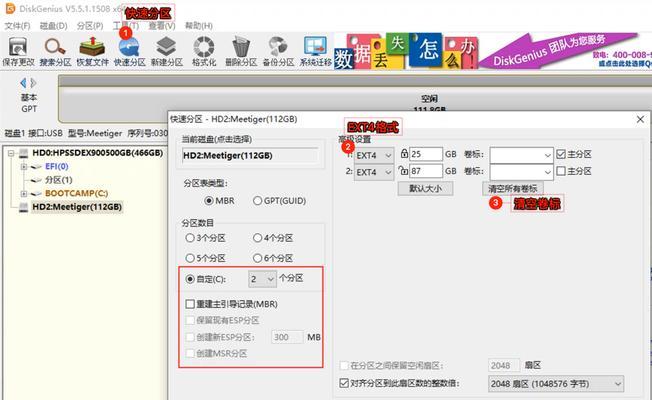Image resolution: width=652 pixels, height=400 pixels.
Task: Check 主分区 for partition 2
Action: tap(561, 171)
